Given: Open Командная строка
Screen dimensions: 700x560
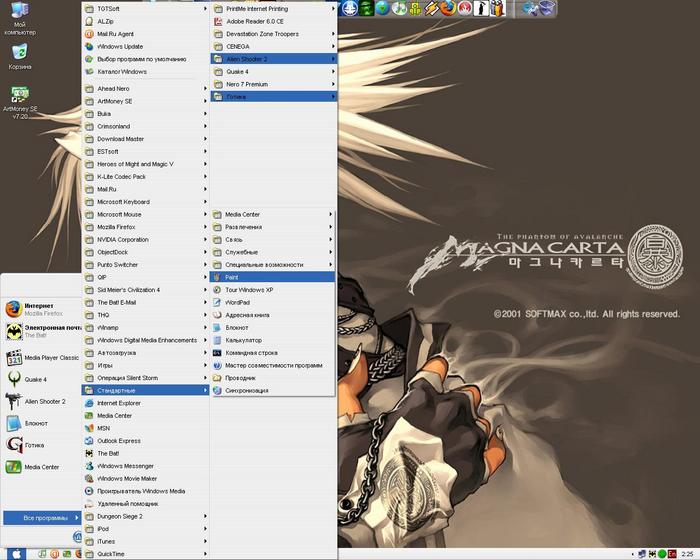Looking at the screenshot, I should pyautogui.click(x=273, y=352).
